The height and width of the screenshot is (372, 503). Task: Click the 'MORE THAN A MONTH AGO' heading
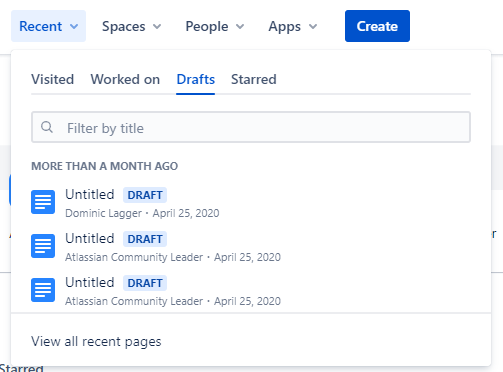tap(105, 166)
